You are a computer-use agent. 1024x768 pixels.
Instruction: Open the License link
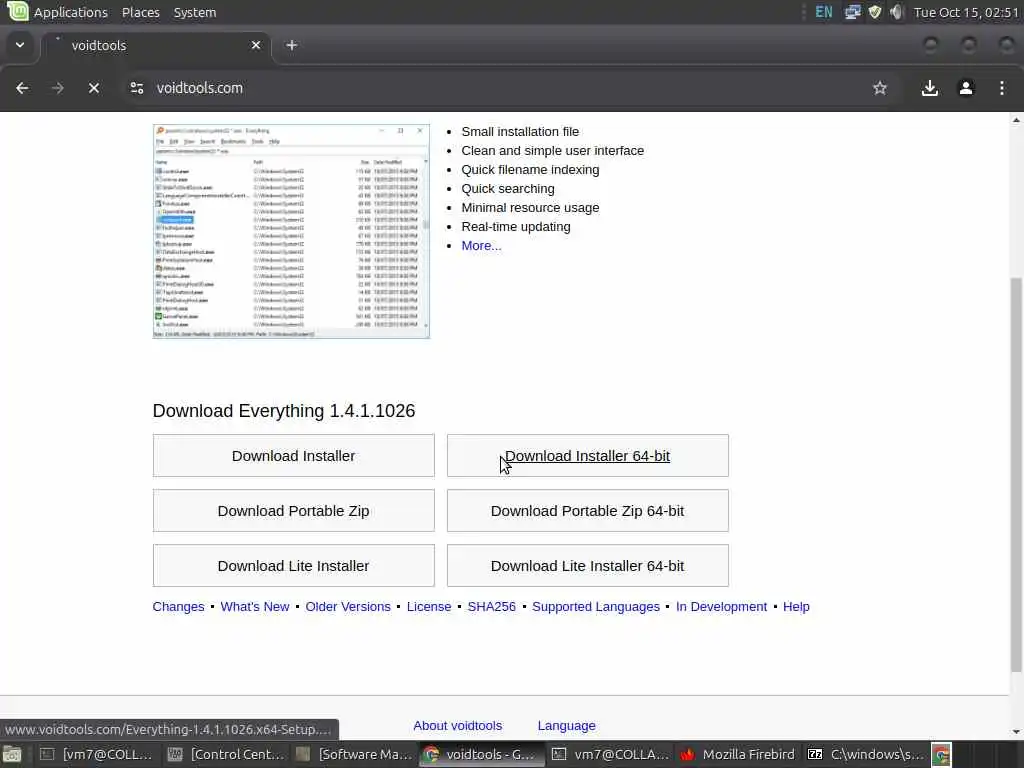[429, 607]
